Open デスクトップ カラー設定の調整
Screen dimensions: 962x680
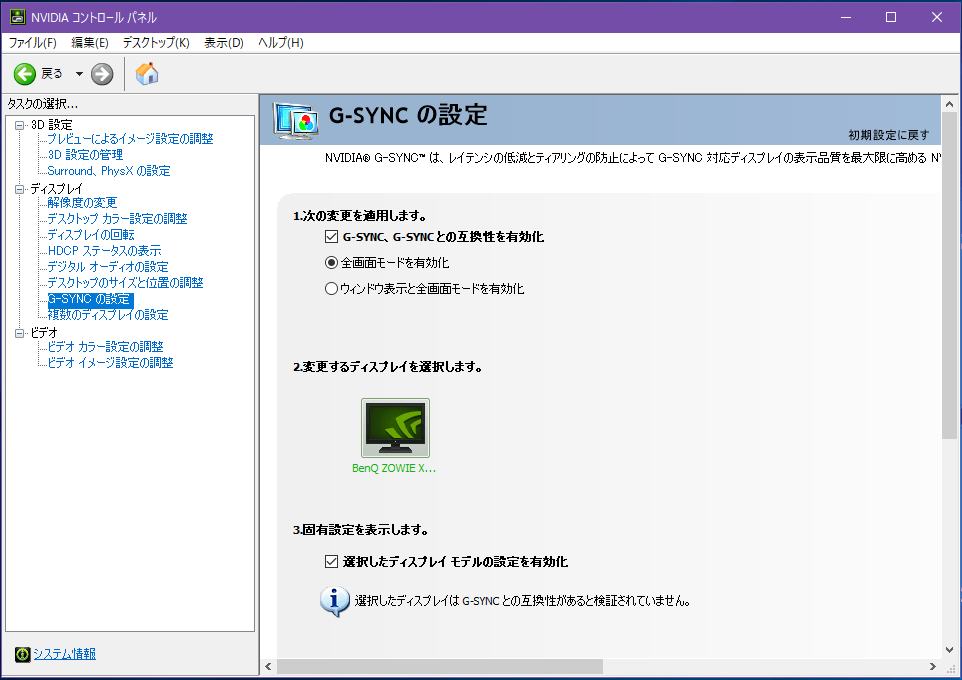(117, 218)
